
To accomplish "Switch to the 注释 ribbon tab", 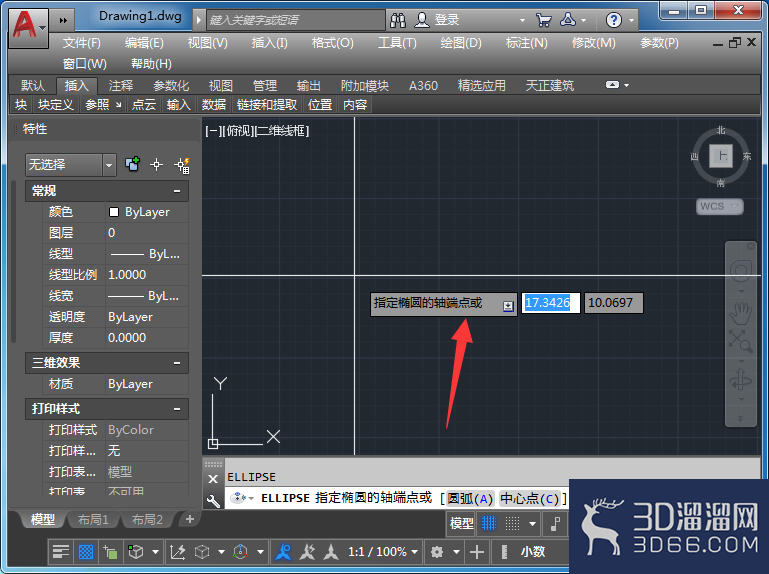I will [121, 86].
